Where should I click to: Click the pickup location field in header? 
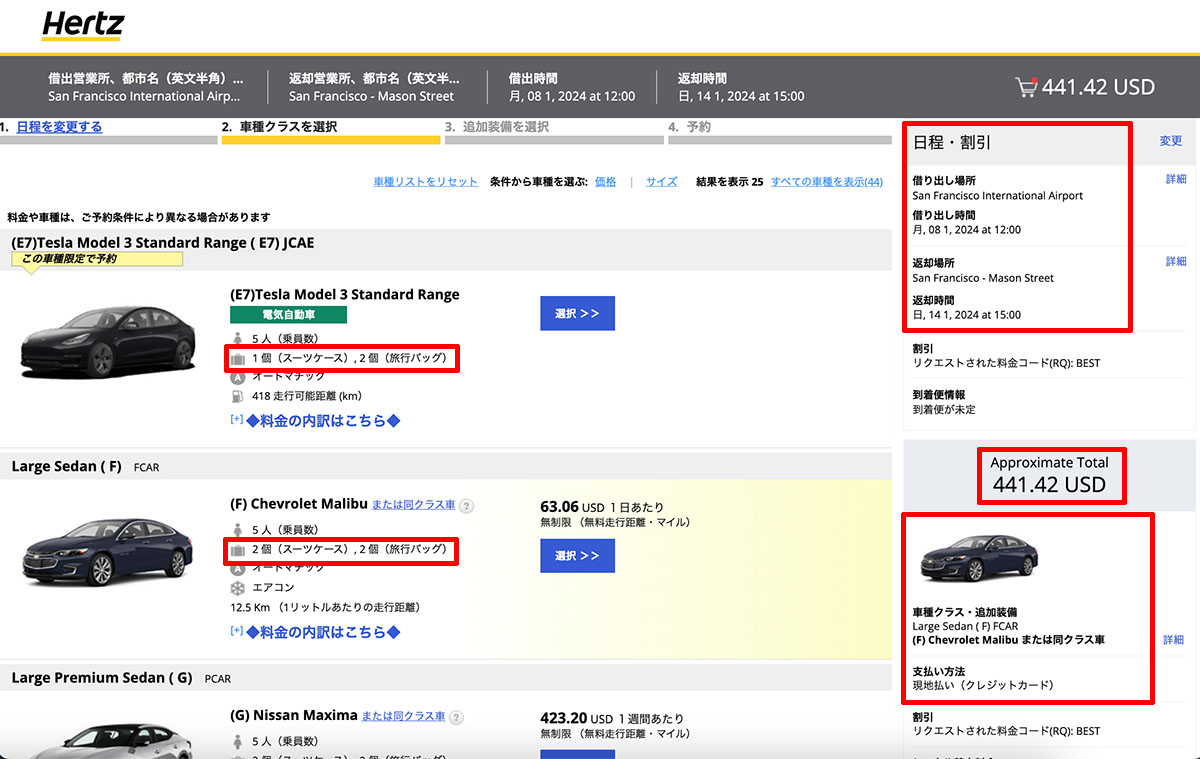coord(146,87)
